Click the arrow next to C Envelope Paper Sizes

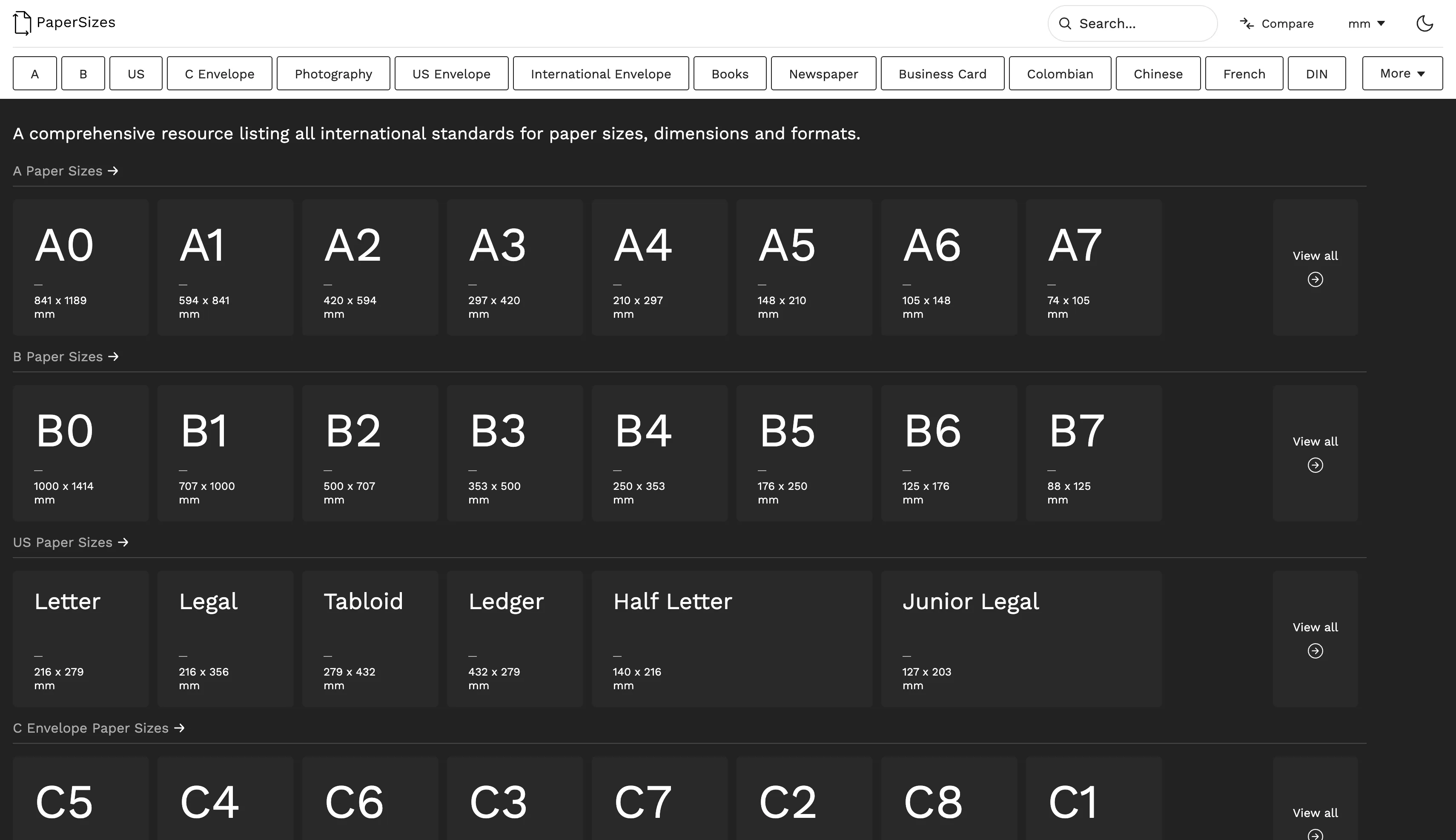pyautogui.click(x=179, y=728)
